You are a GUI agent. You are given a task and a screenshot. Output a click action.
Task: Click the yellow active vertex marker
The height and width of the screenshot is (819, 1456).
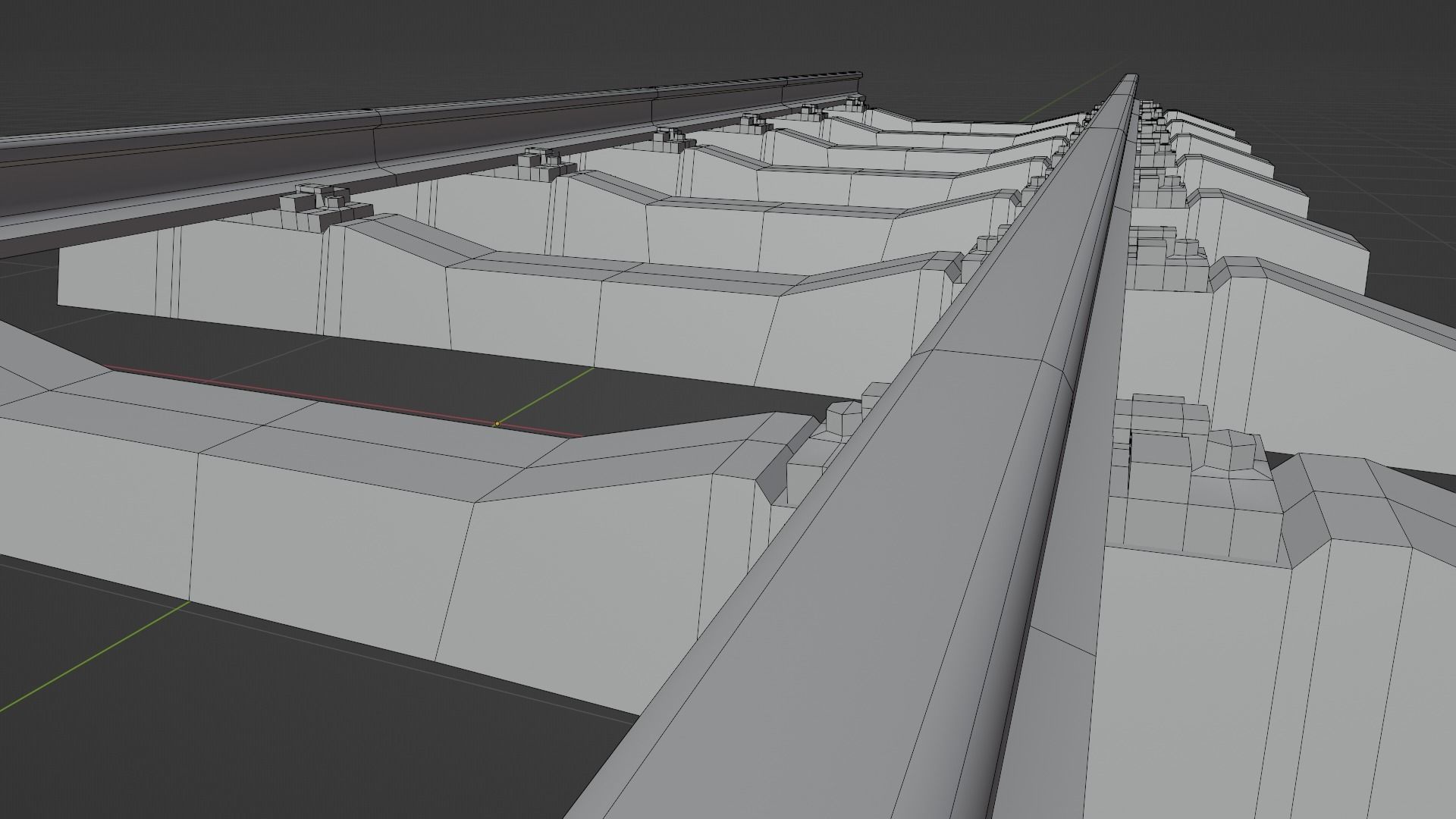[x=497, y=422]
